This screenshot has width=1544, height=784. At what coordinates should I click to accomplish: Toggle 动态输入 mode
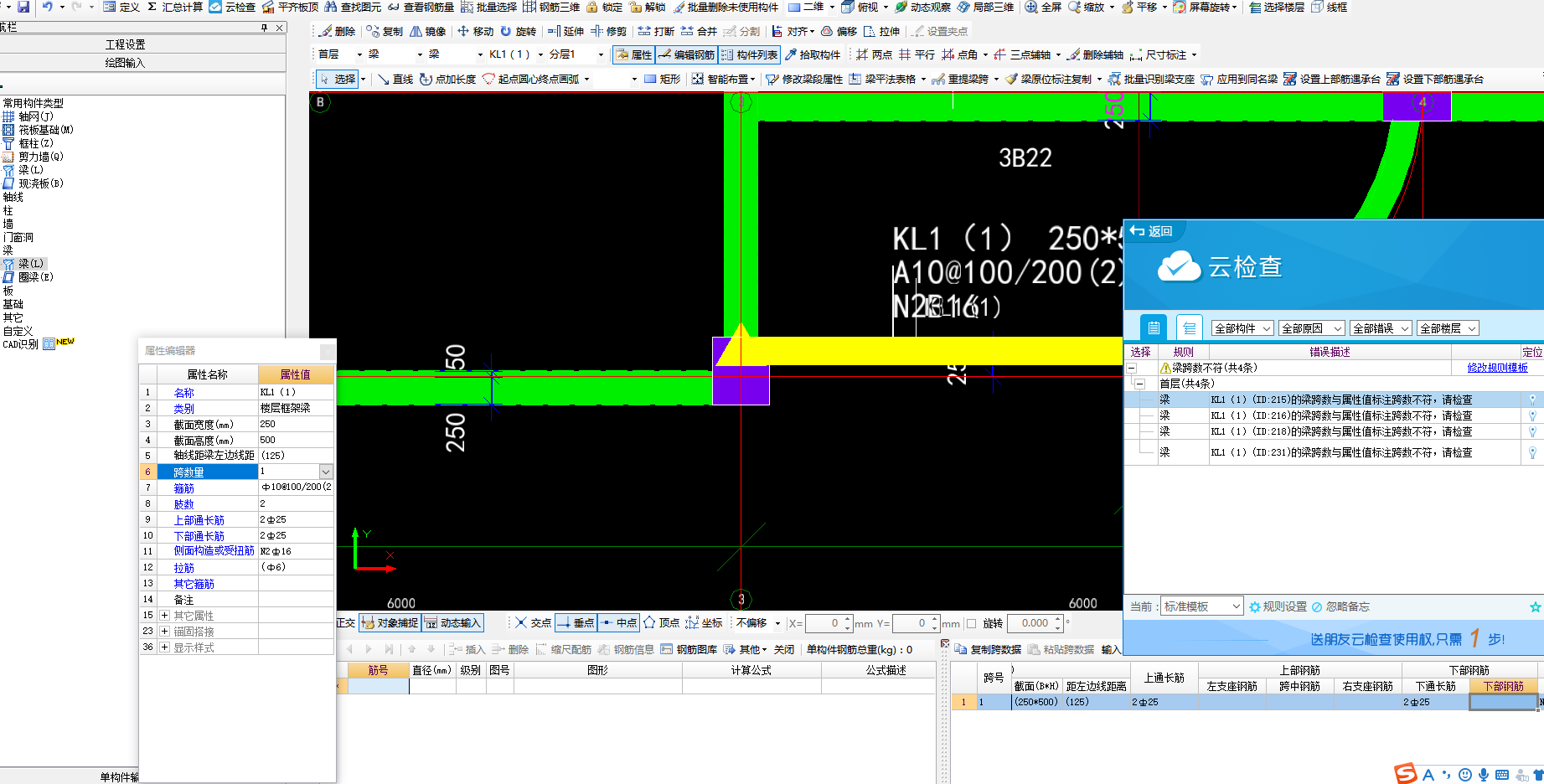coord(452,622)
